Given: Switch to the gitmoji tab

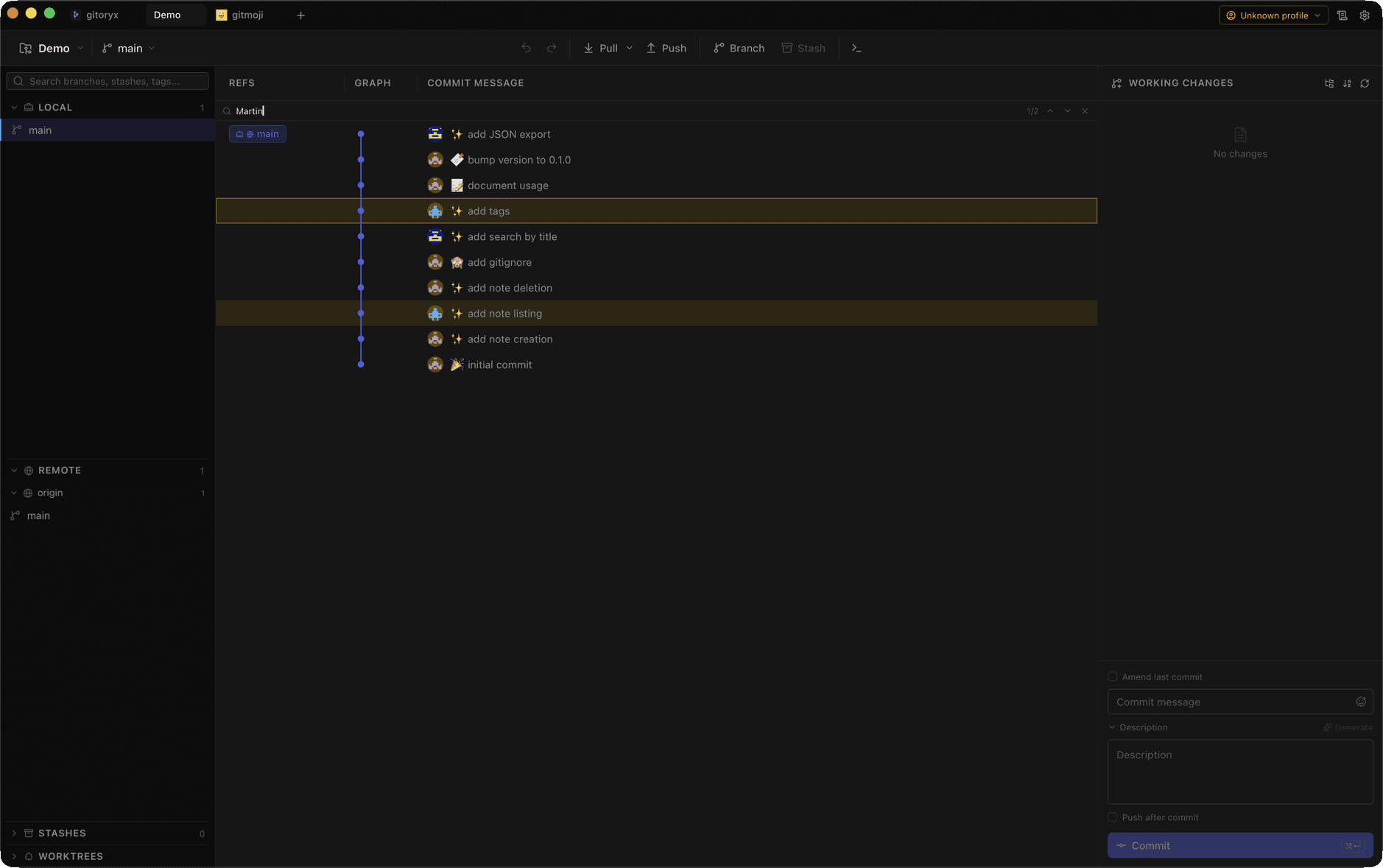Looking at the screenshot, I should pos(240,15).
